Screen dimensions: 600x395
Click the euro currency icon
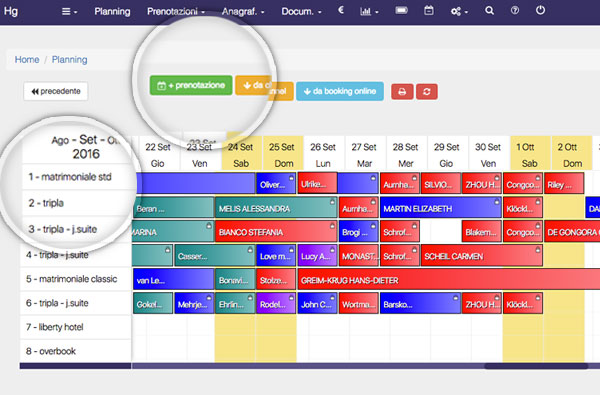341,10
